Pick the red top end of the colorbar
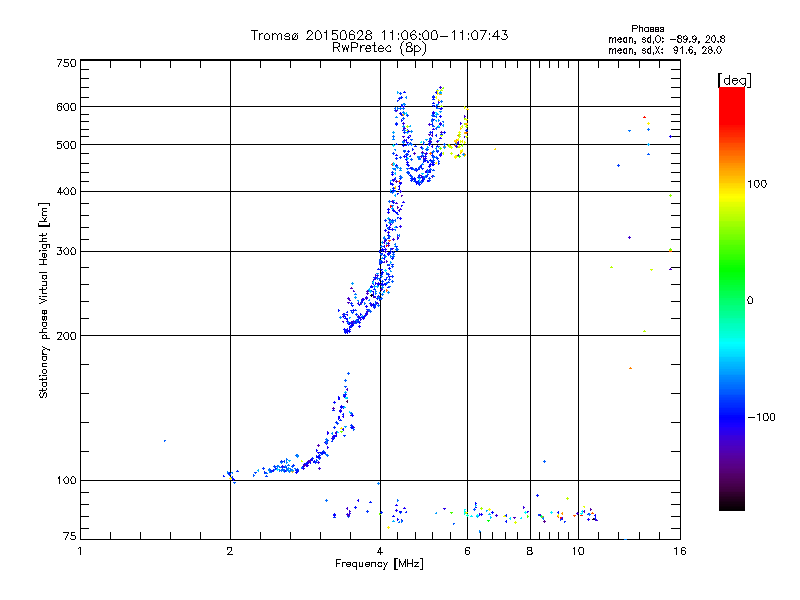Viewport: 800px width, 600px height. pos(731,93)
